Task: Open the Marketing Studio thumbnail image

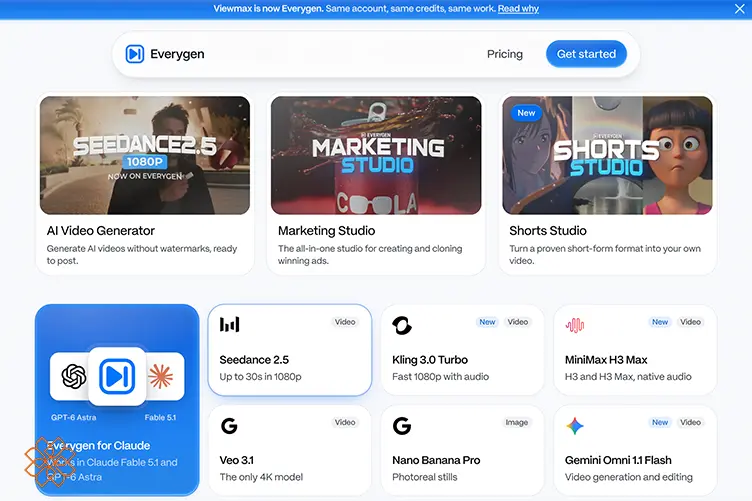Action: coord(376,155)
